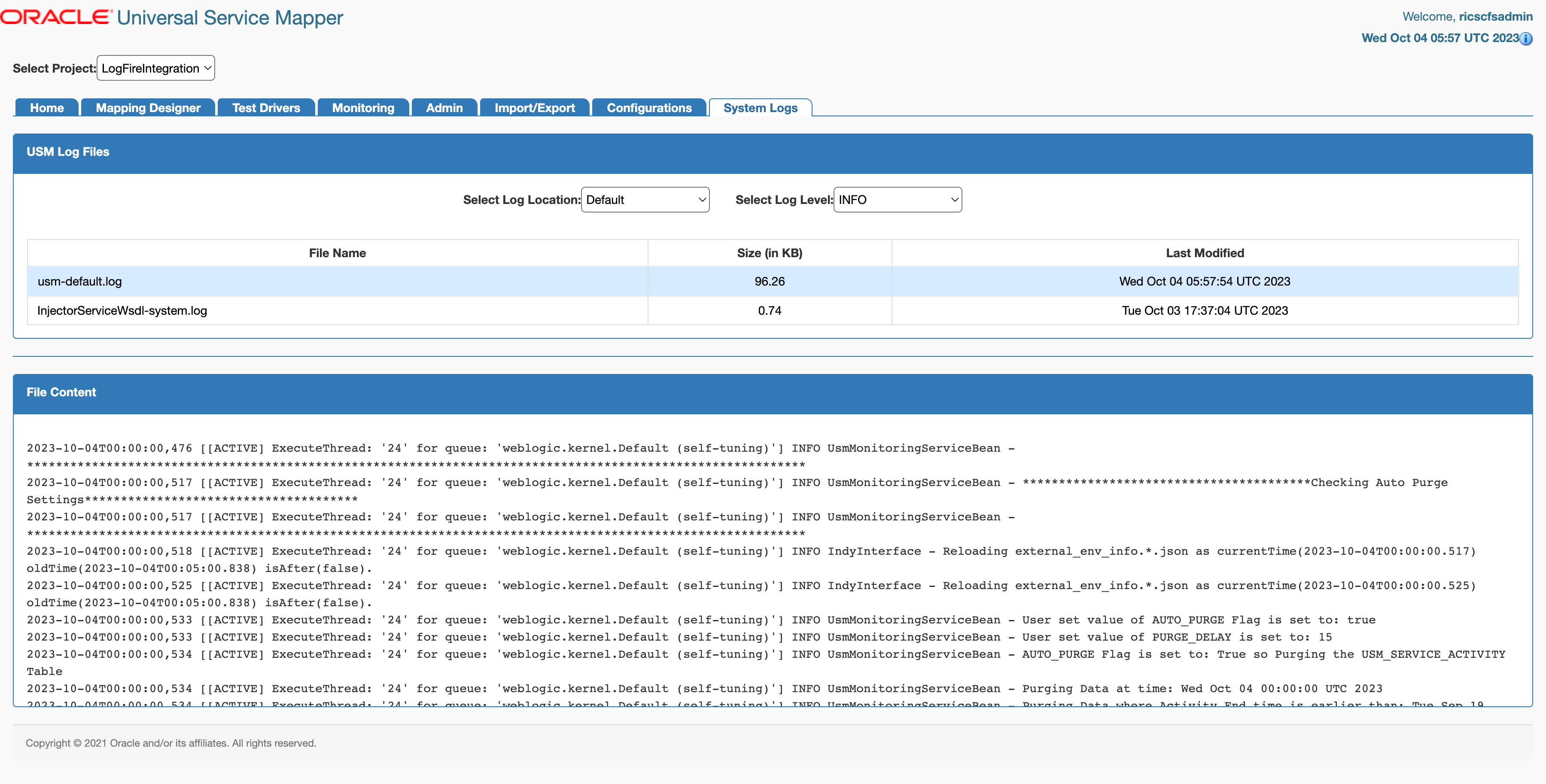The height and width of the screenshot is (784, 1546).
Task: Open the Import/Export tab
Action: [534, 108]
